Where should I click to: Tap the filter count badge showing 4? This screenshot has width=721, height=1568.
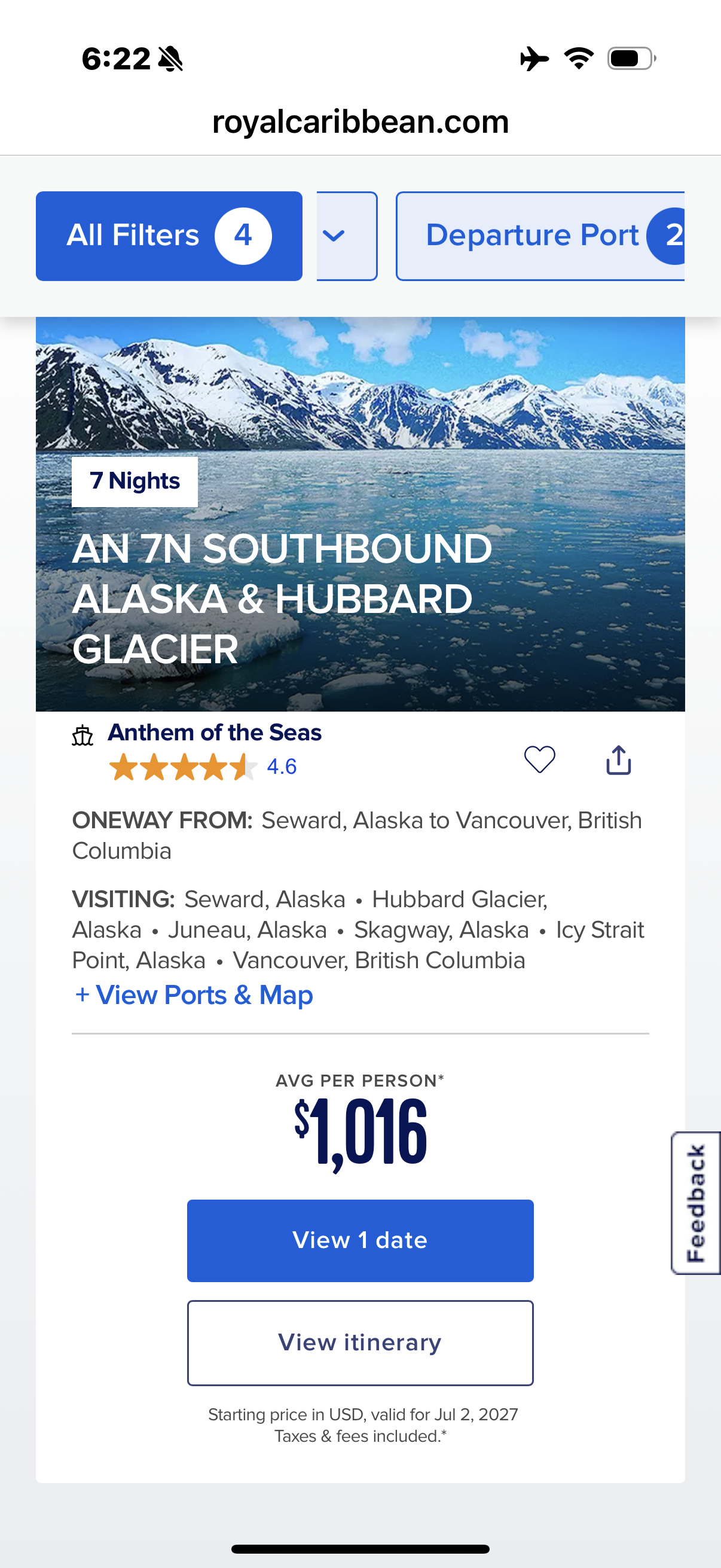[243, 236]
